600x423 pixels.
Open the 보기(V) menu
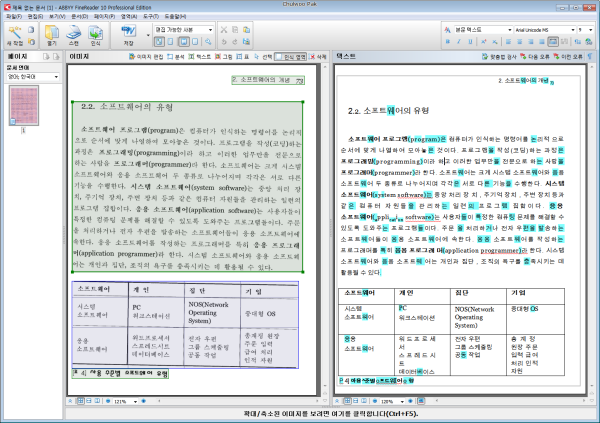coord(57,16)
